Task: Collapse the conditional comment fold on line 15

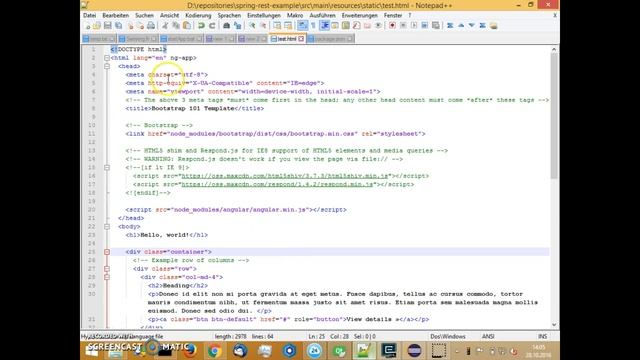Action: [107, 167]
